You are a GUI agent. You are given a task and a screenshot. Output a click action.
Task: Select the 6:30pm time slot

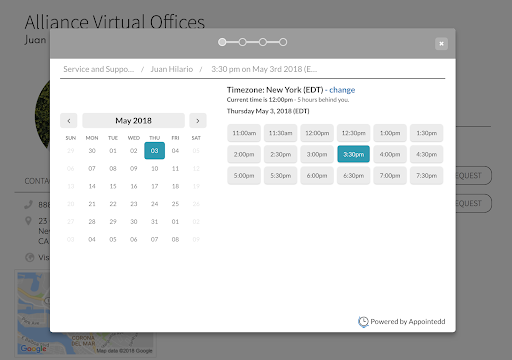[x=353, y=176]
